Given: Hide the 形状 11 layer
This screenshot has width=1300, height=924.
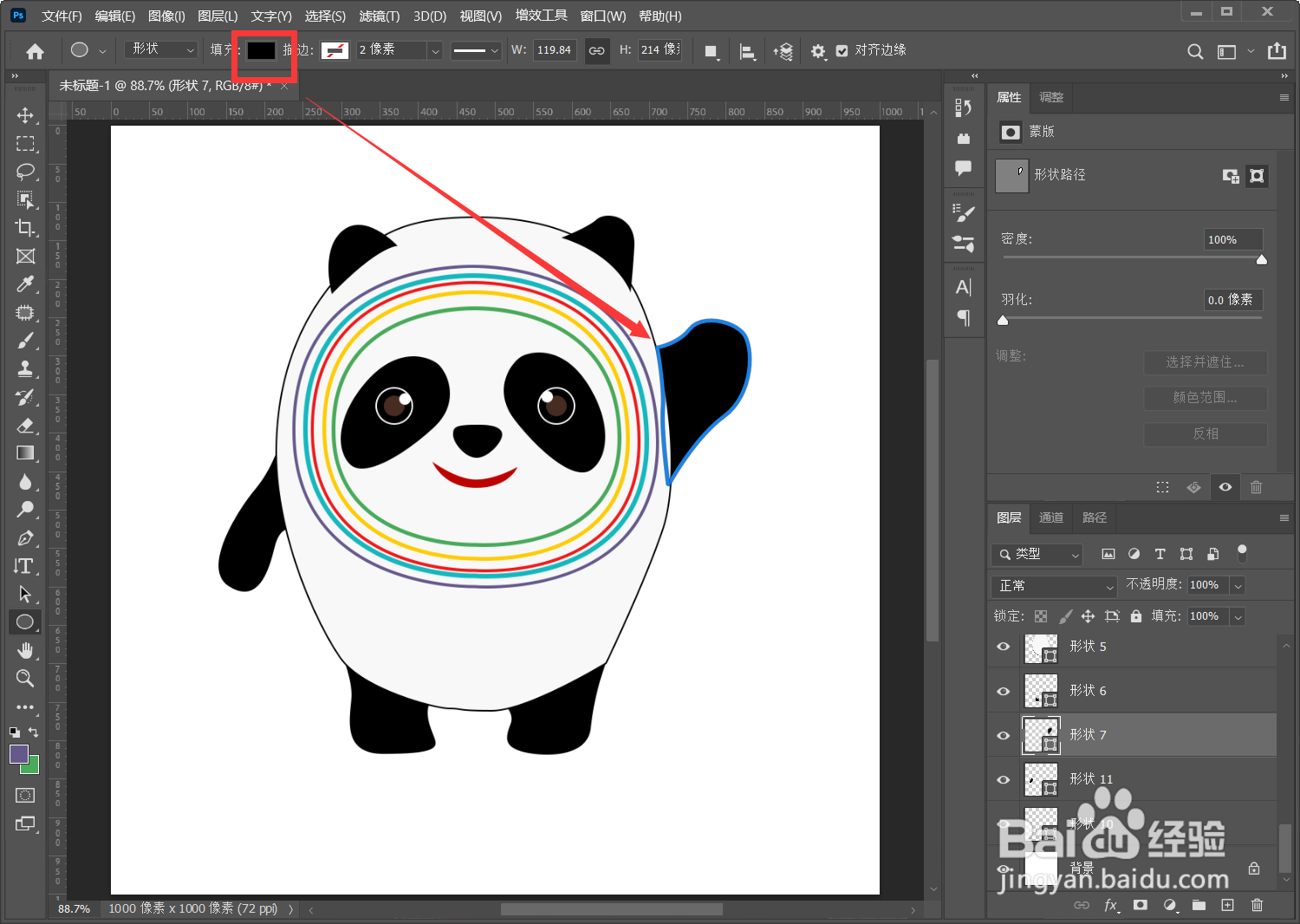Looking at the screenshot, I should coord(1004,779).
